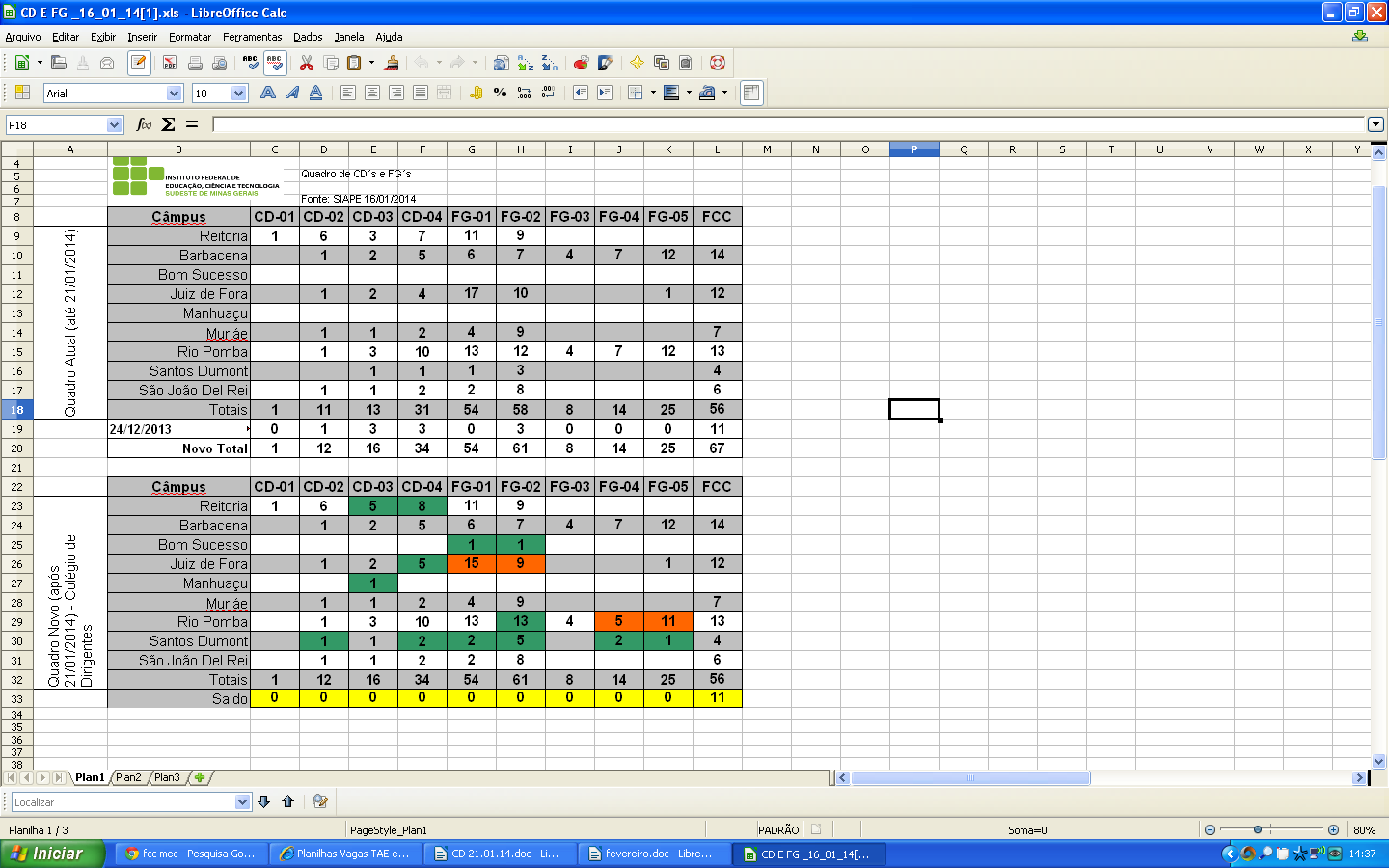The height and width of the screenshot is (868, 1389).
Task: Open Name Box cell reference dropdown
Action: (115, 124)
